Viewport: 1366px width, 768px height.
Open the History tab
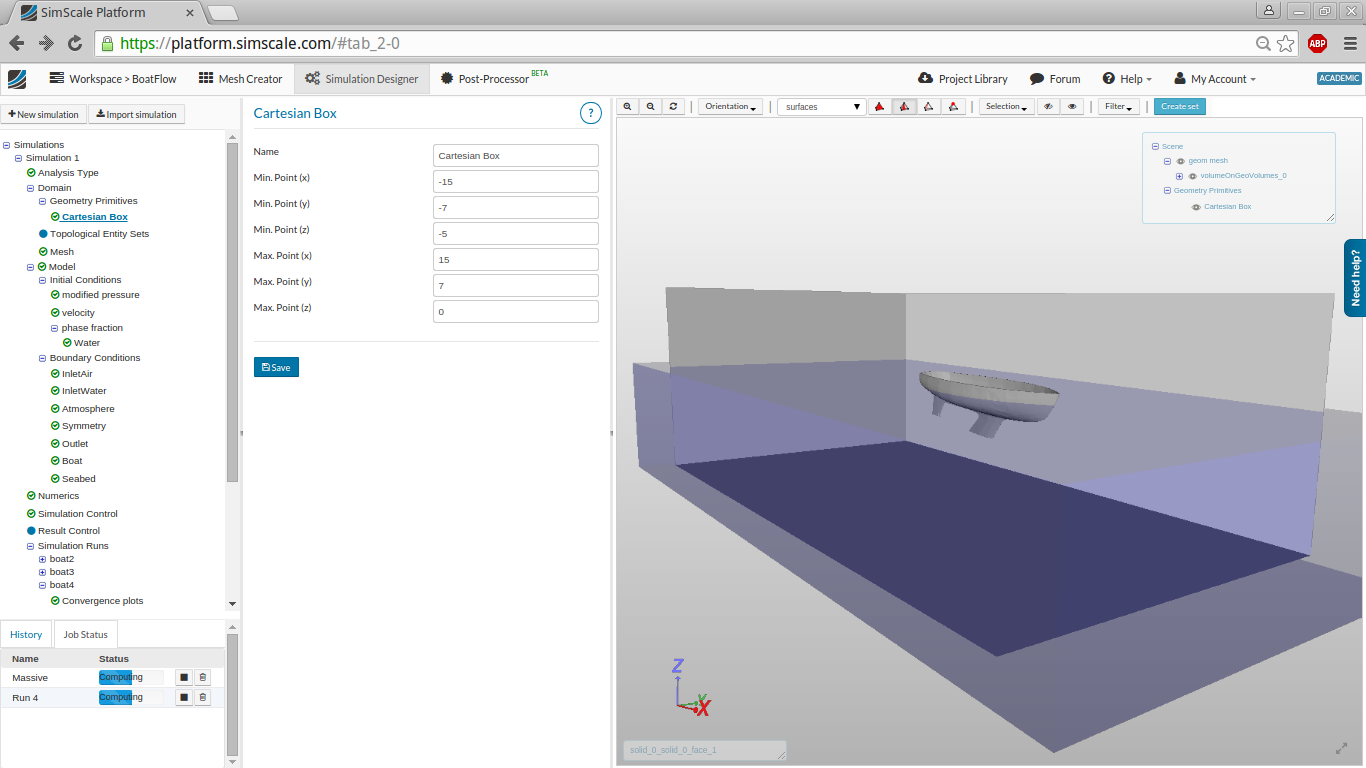click(27, 634)
